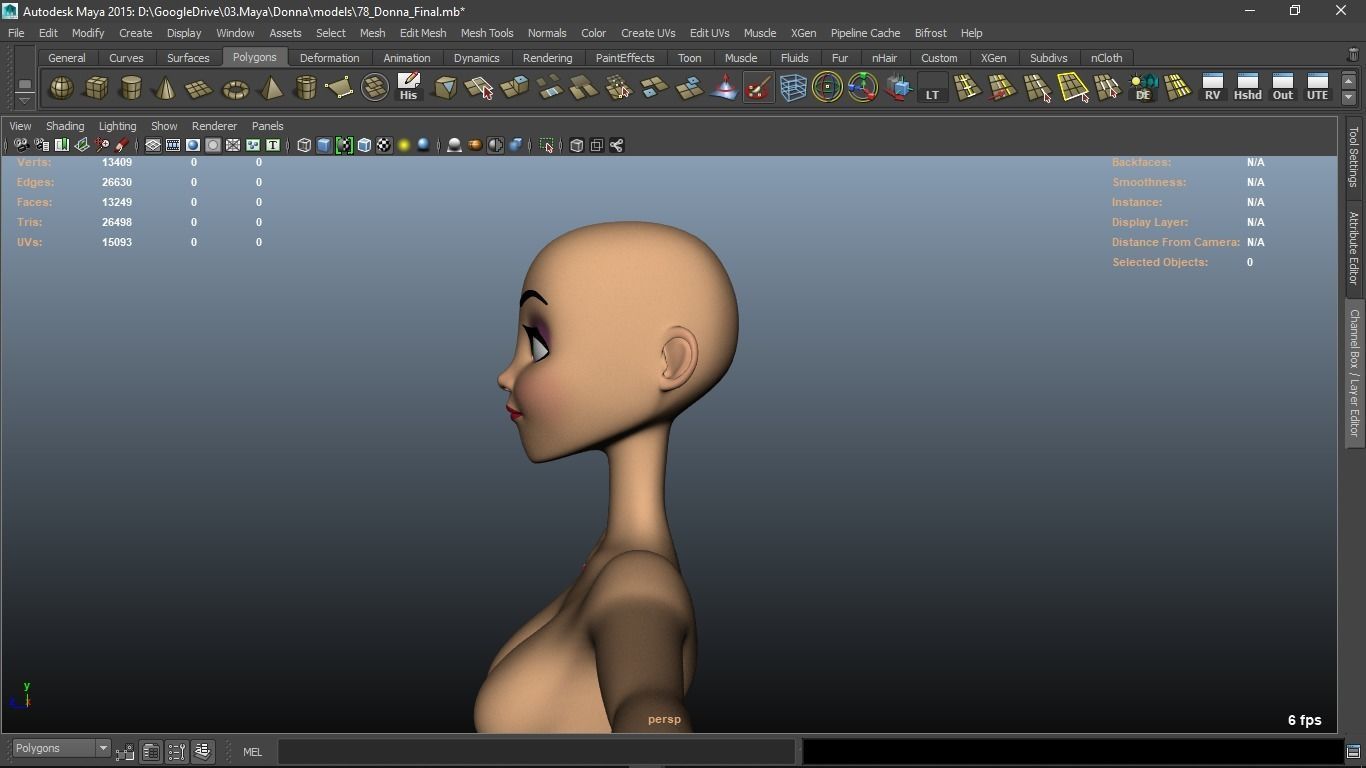Create a polygon sphere from the shelf

click(x=61, y=88)
